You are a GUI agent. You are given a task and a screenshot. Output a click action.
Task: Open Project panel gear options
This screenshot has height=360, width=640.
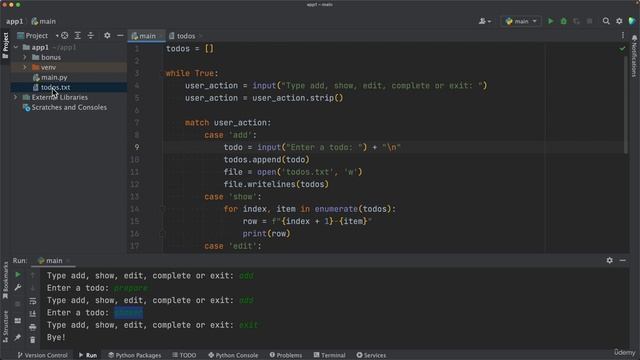107,36
